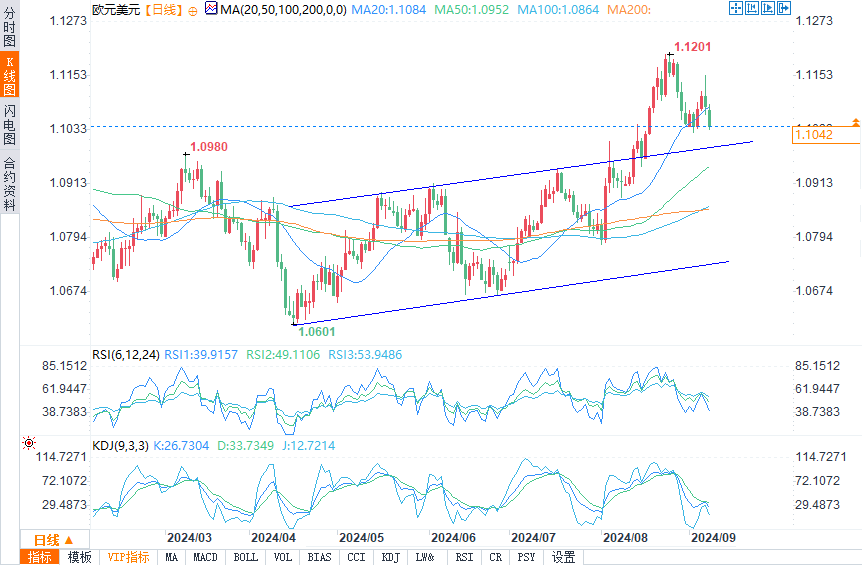Click the K:26.7304 value
This screenshot has height=565, width=862.
tap(181, 445)
